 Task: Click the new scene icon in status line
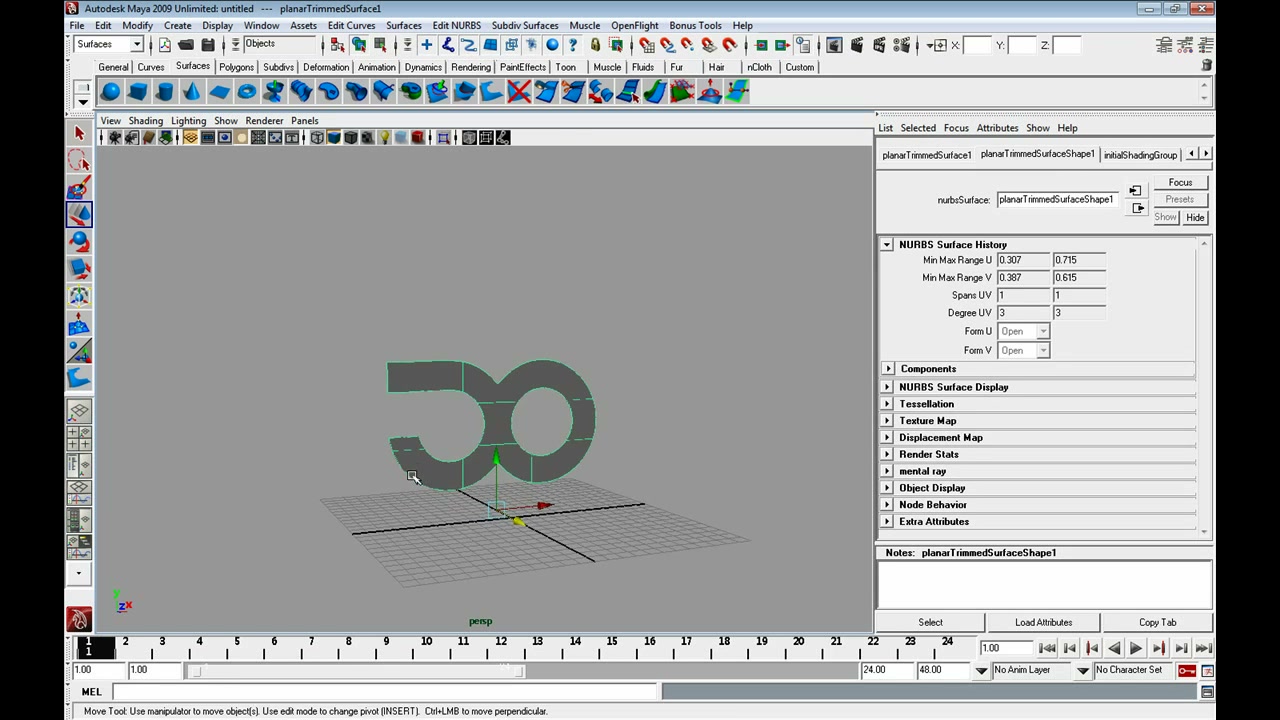click(x=164, y=45)
